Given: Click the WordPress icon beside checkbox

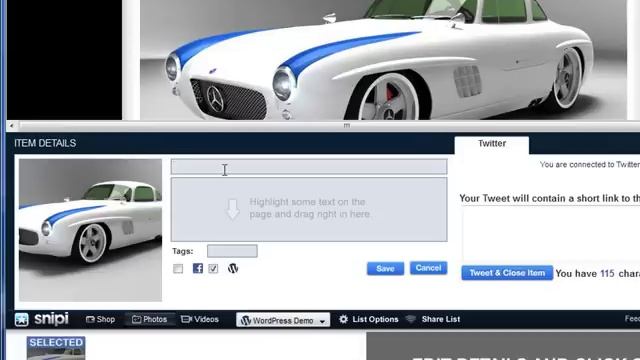Looking at the screenshot, I should click(233, 268).
